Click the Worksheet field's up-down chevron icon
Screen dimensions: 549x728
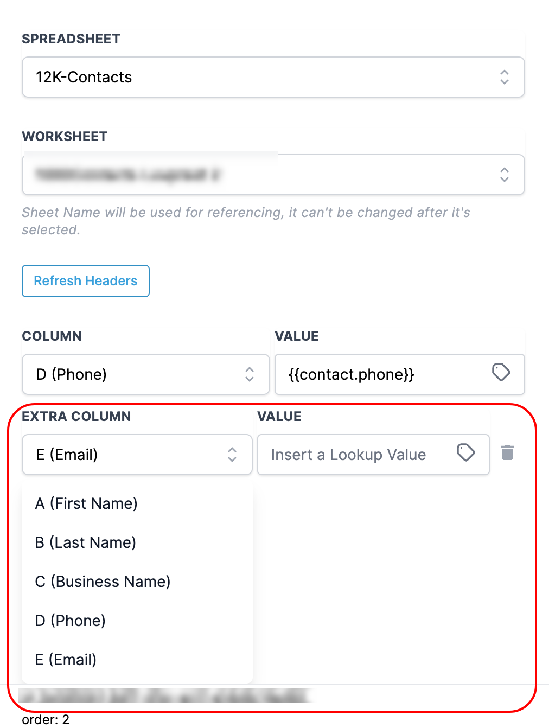504,175
